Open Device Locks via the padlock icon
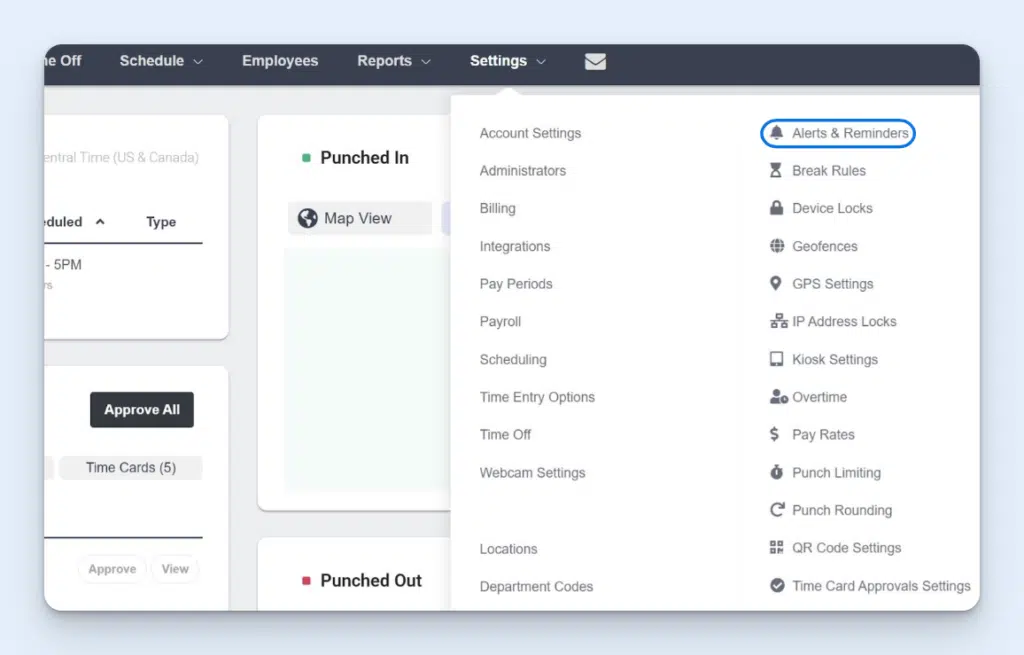This screenshot has height=655, width=1024. (x=776, y=208)
